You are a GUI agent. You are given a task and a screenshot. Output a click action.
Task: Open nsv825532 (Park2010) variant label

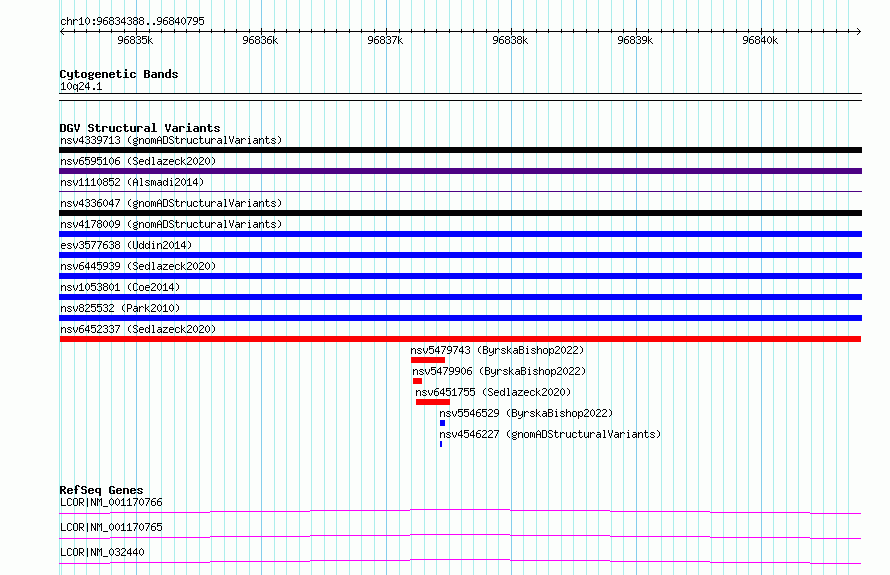pyautogui.click(x=120, y=308)
